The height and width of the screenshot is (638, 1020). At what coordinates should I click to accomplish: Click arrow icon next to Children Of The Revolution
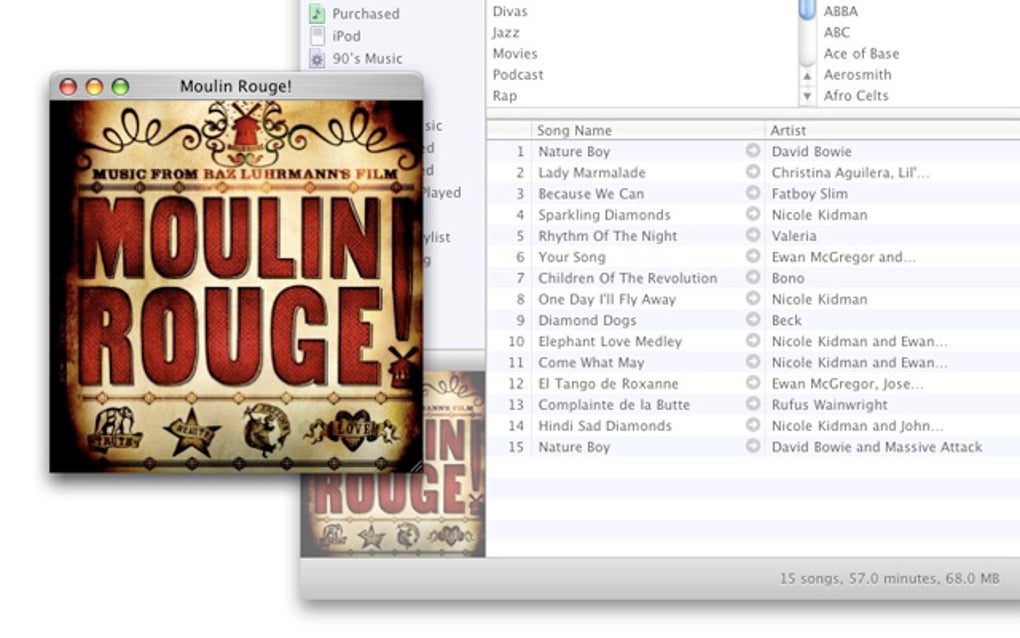[x=753, y=277]
